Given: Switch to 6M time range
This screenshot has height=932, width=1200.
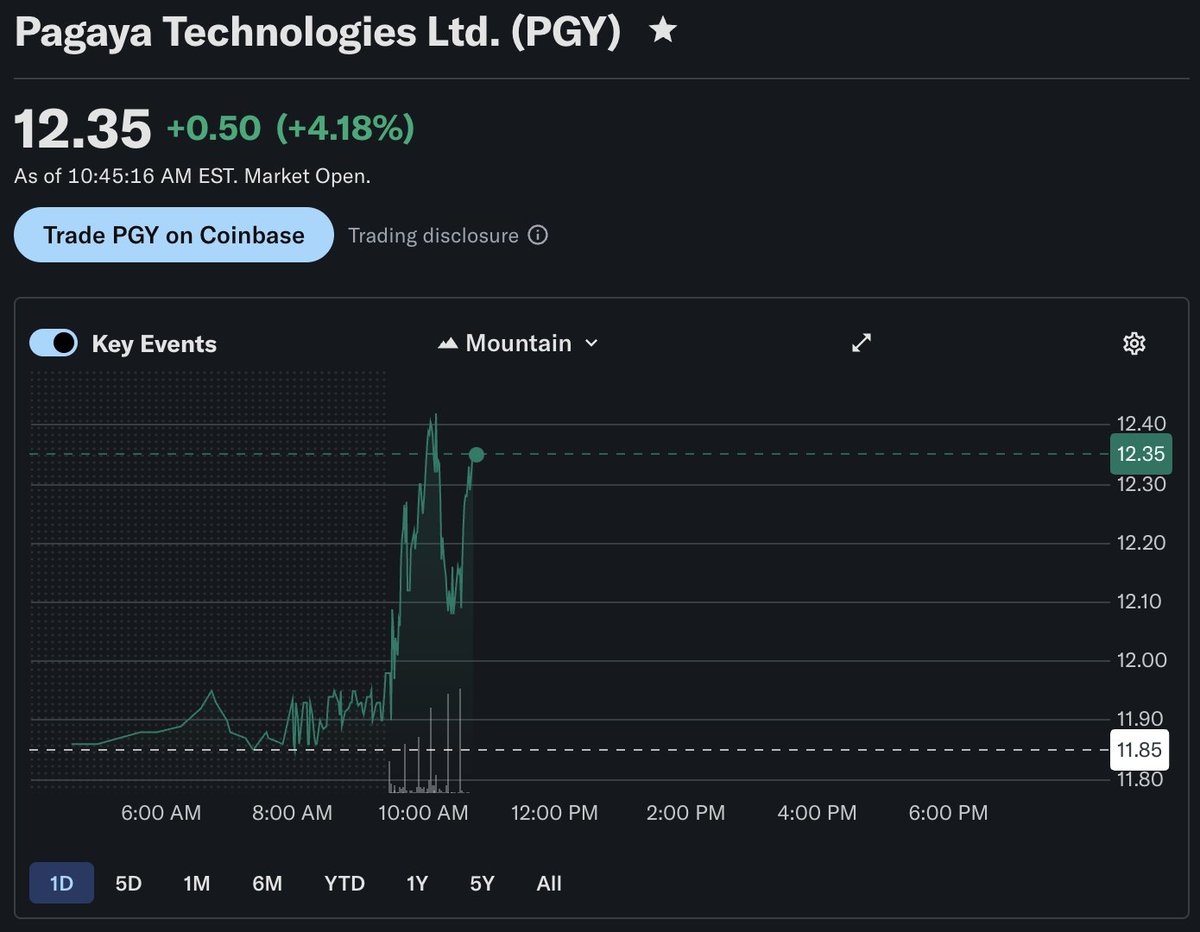Looking at the screenshot, I should tap(267, 883).
